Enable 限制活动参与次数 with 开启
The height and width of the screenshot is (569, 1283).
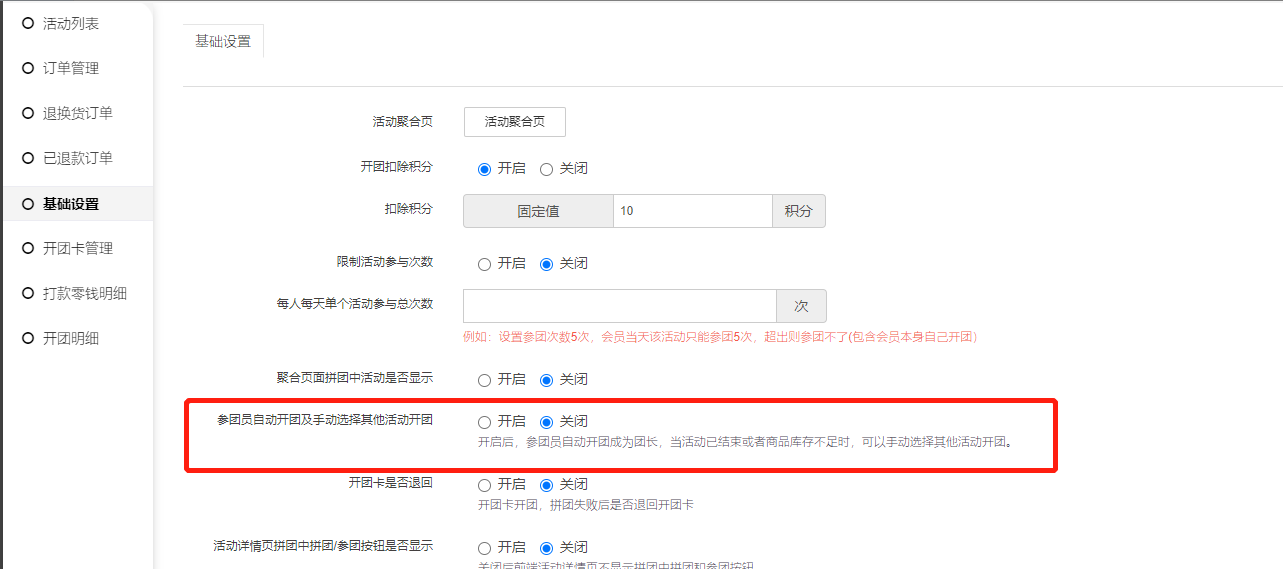pos(485,264)
